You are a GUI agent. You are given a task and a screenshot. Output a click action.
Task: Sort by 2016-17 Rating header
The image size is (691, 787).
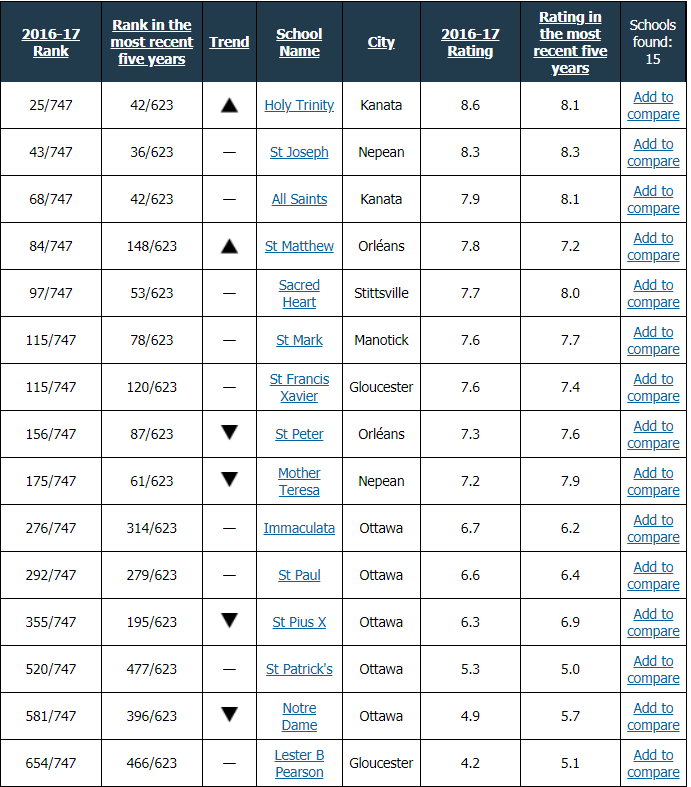click(x=470, y=42)
